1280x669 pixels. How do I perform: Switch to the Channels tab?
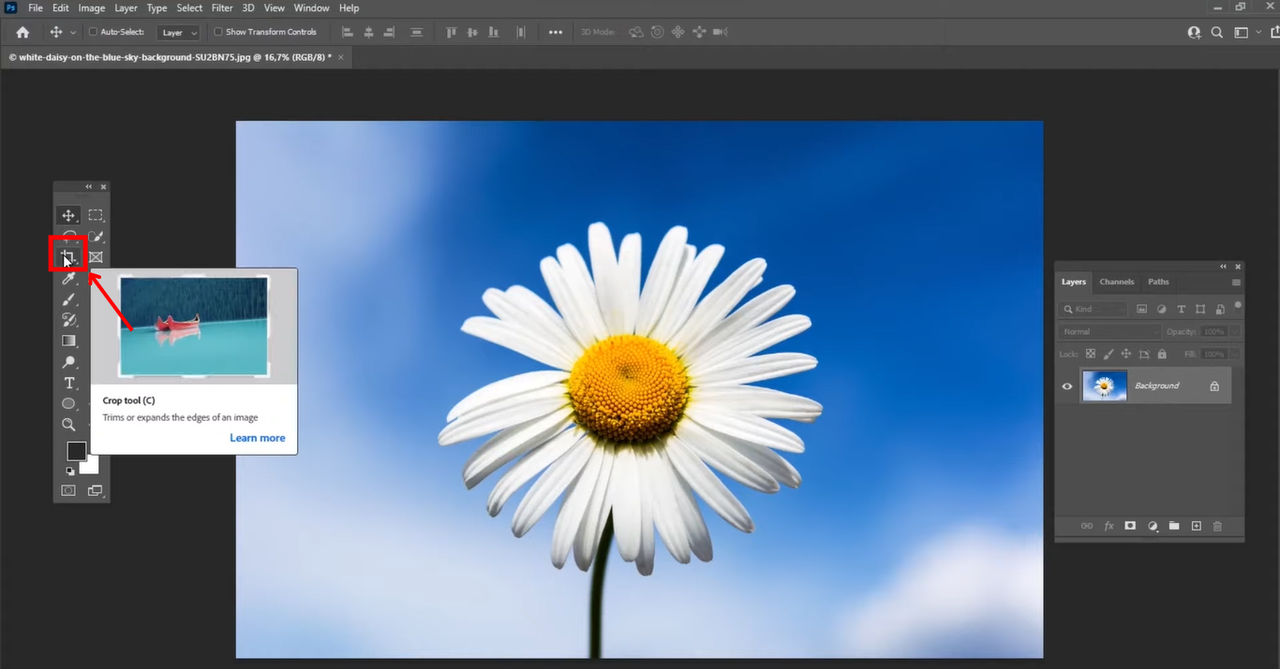(x=1117, y=282)
